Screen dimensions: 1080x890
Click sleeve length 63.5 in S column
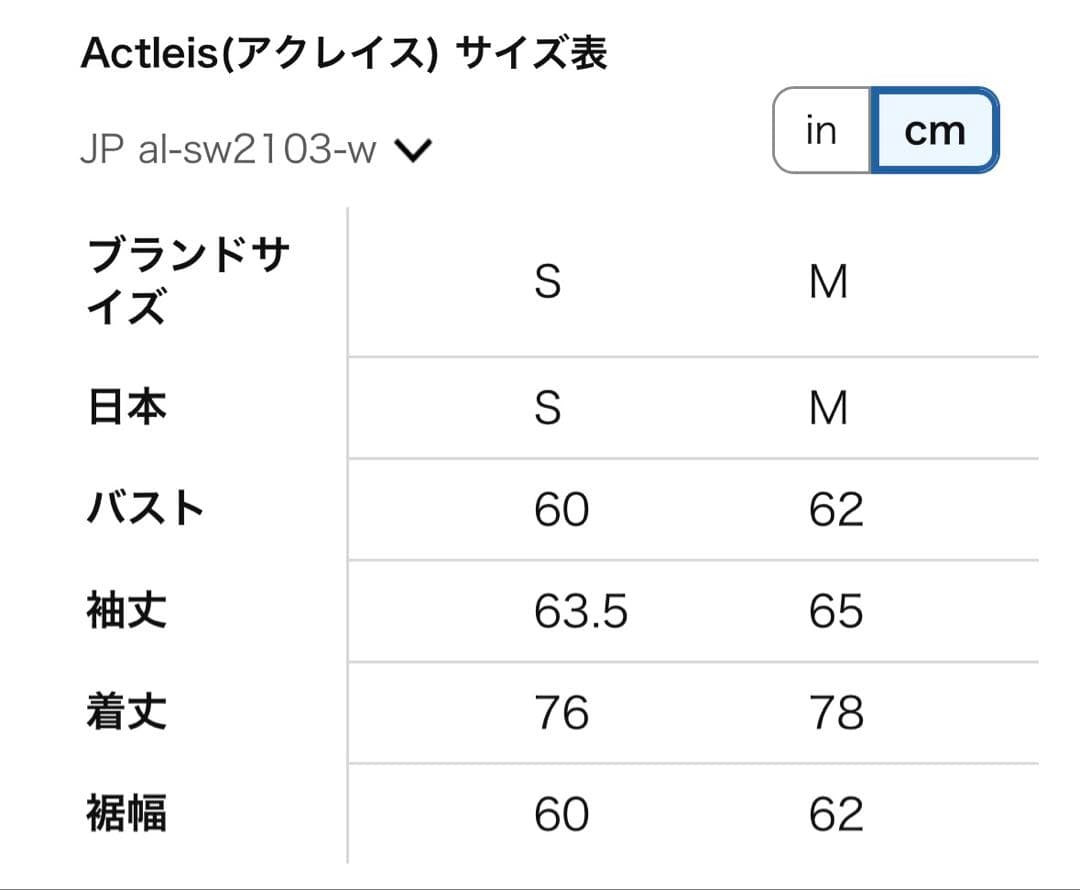(581, 611)
